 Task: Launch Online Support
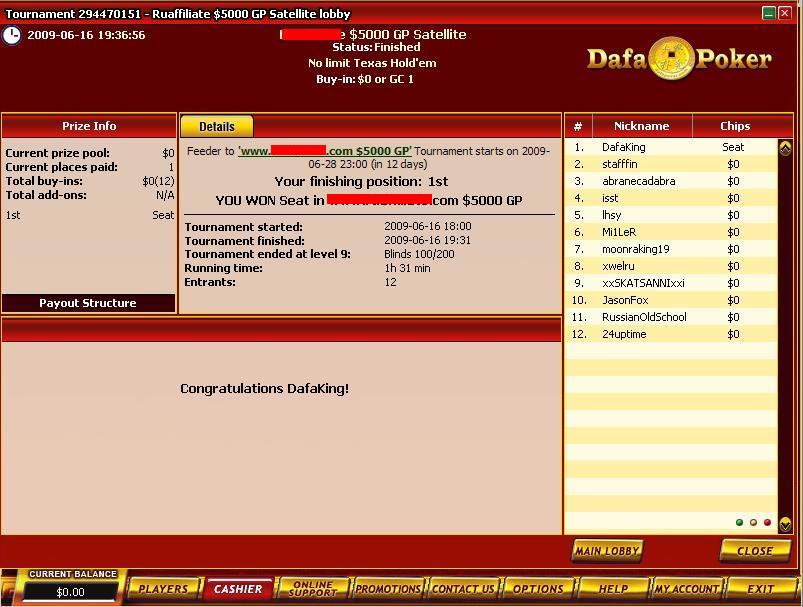[313, 589]
